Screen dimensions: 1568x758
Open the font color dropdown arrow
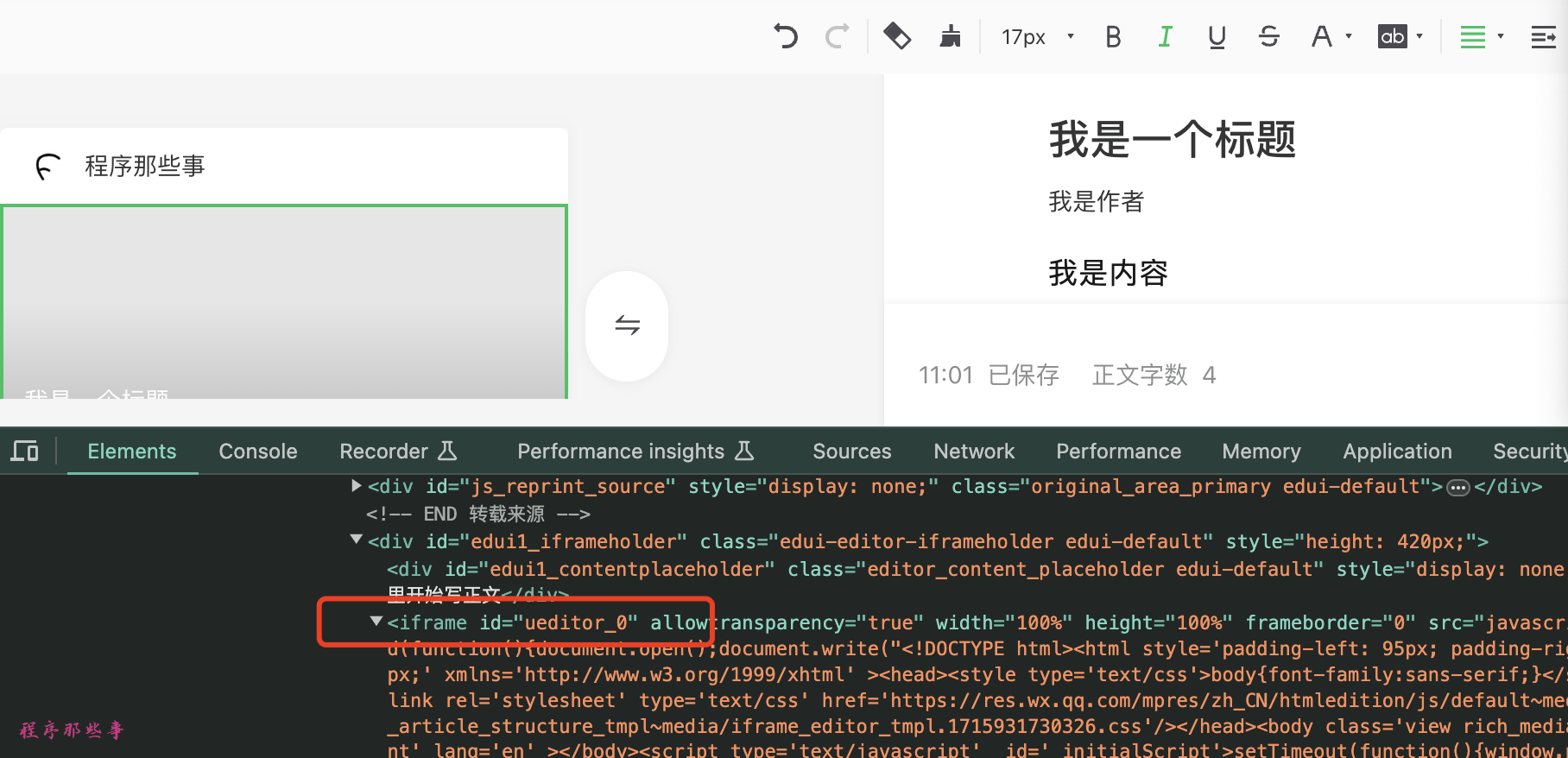pos(1349,36)
